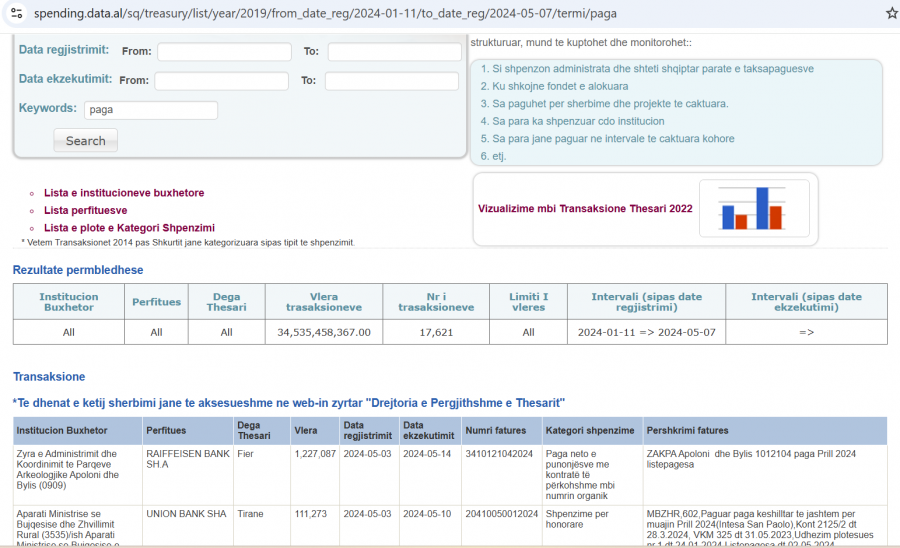Open the site information icon in address bar
Viewport: 900px width, 548px height.
[17, 13]
